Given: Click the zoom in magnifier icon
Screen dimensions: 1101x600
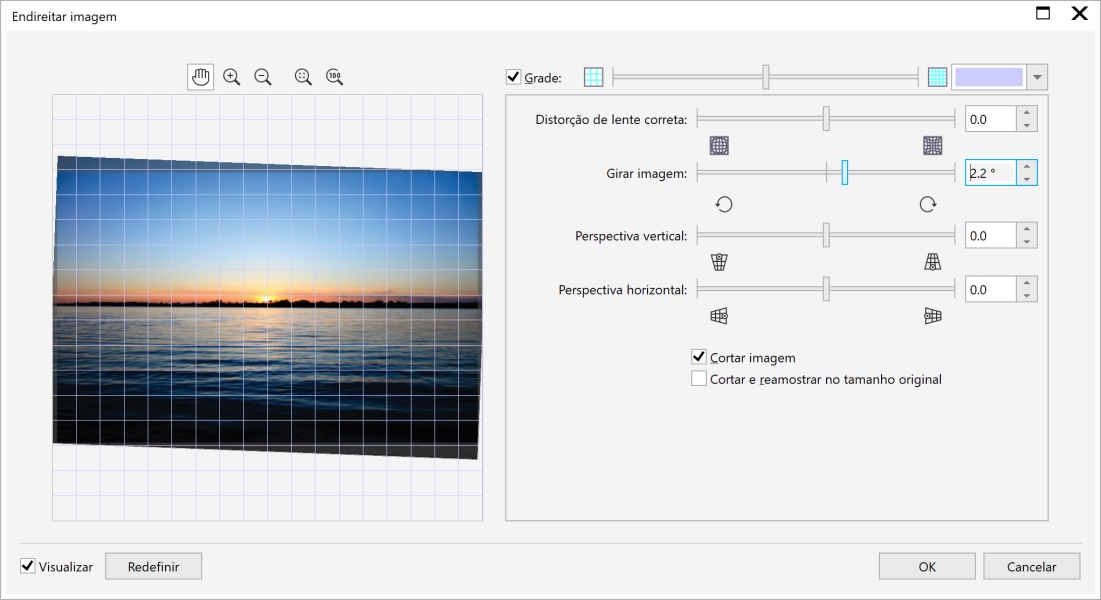Looking at the screenshot, I should (x=232, y=77).
